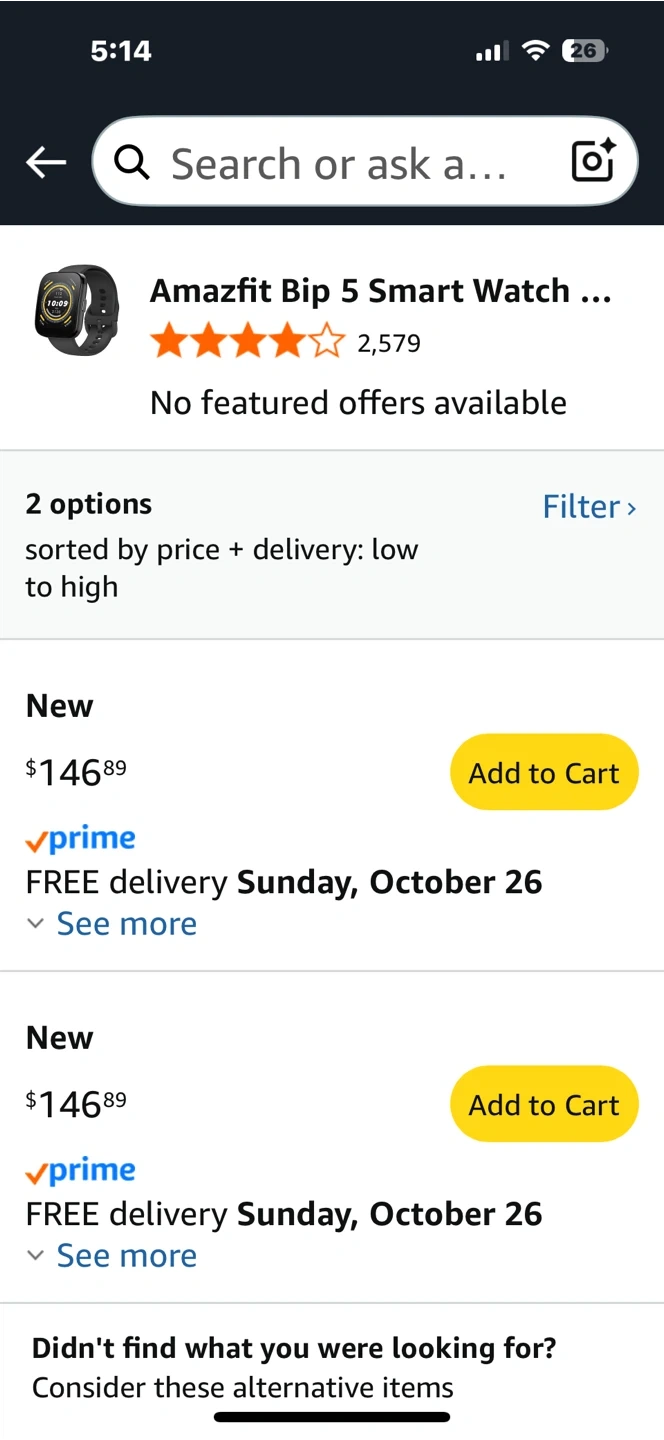Open the camera lens visual search

pos(592,161)
